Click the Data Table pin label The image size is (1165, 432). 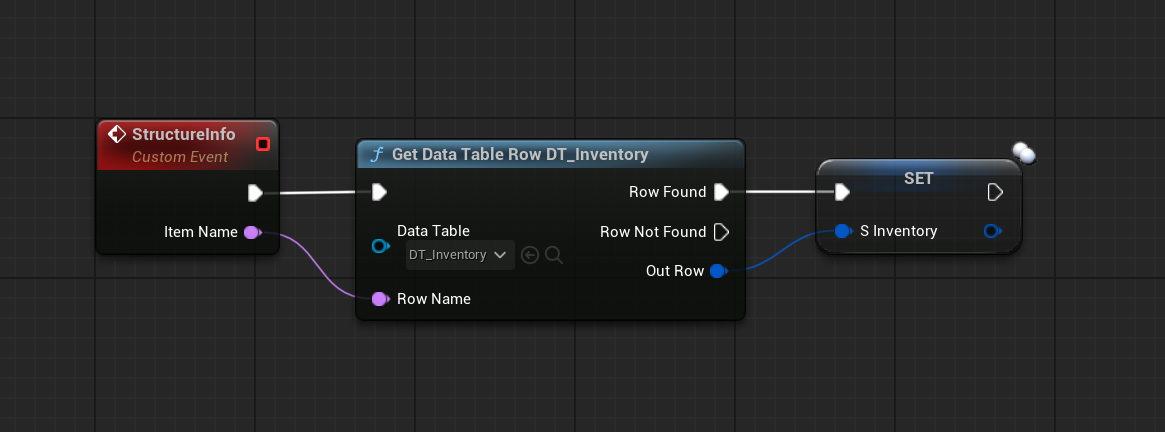click(x=433, y=231)
